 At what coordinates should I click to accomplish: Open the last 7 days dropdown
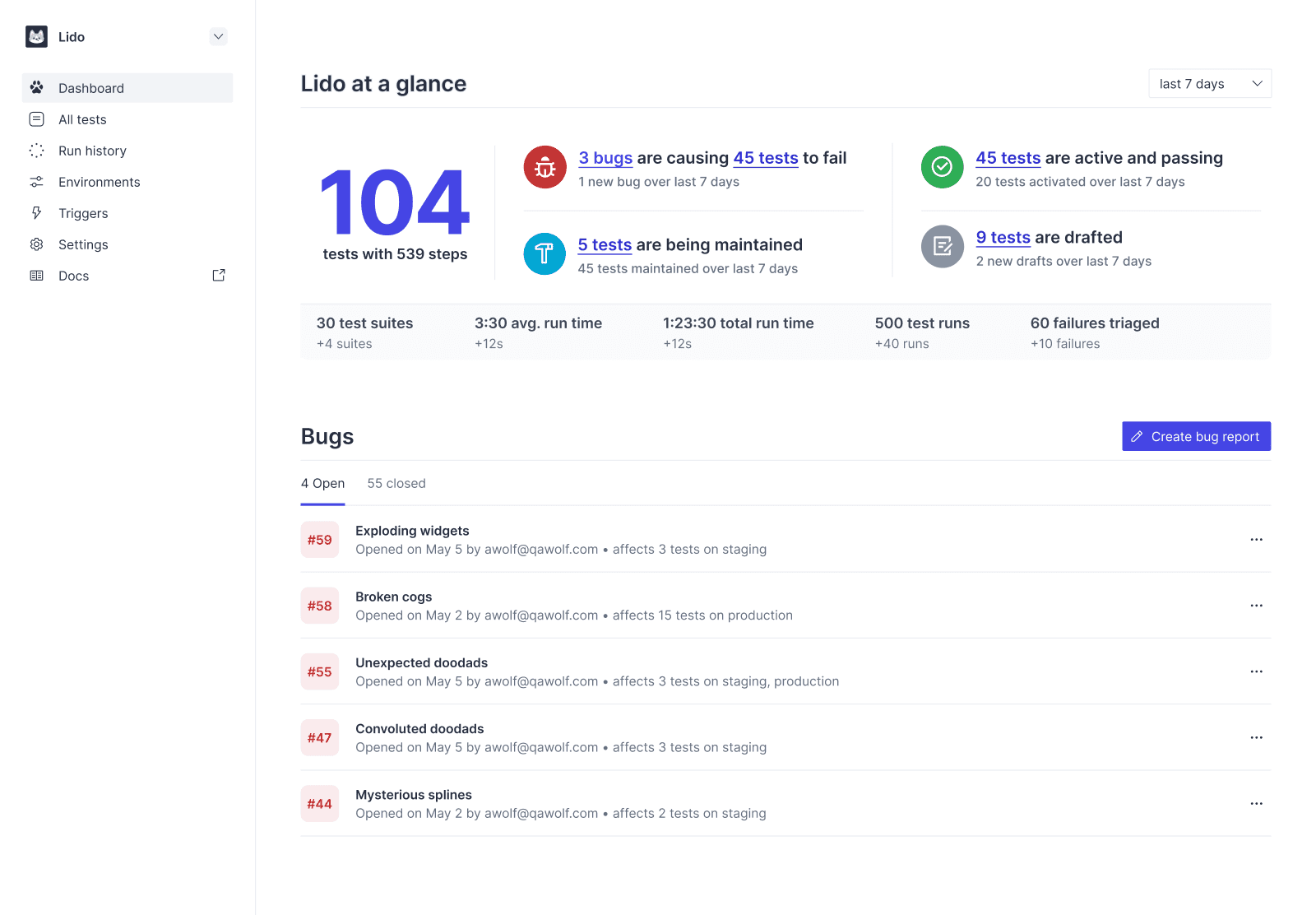pos(1209,83)
